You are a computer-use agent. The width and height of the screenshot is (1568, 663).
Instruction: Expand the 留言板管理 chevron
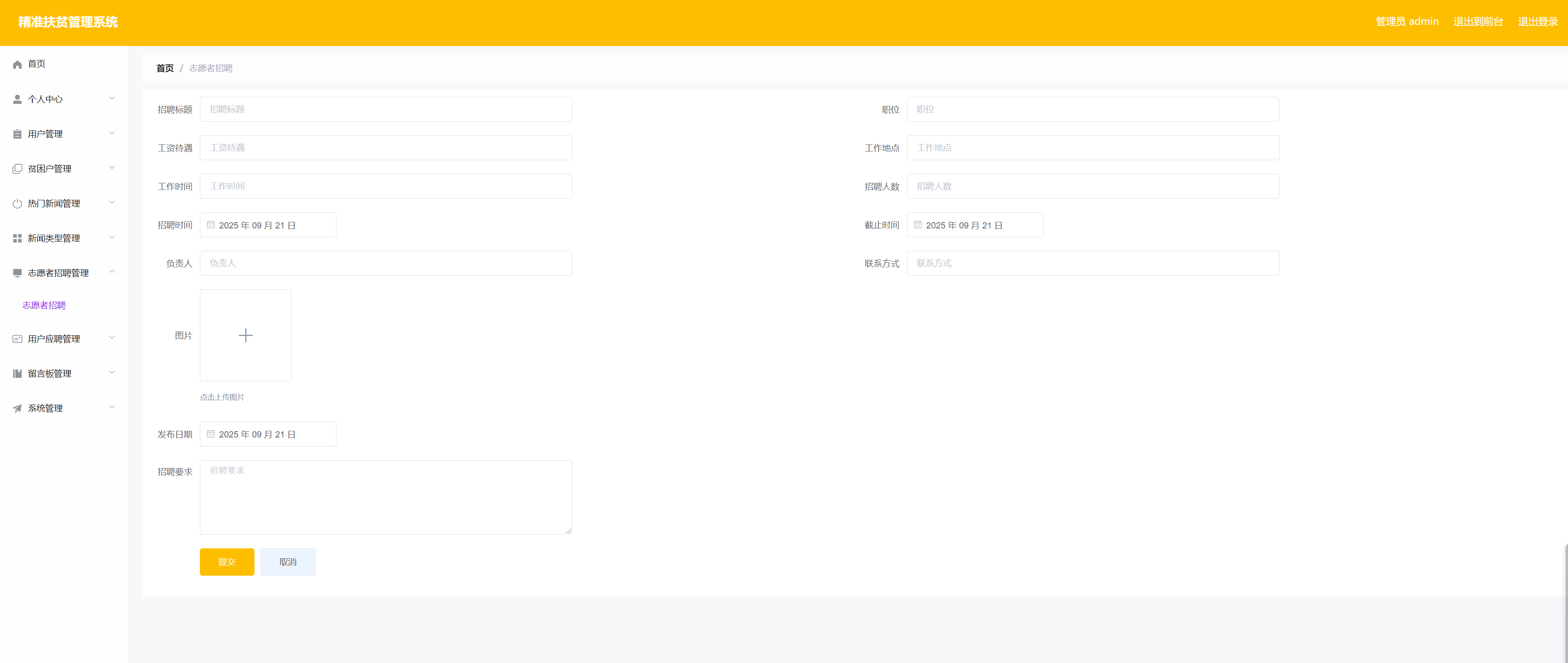click(112, 372)
